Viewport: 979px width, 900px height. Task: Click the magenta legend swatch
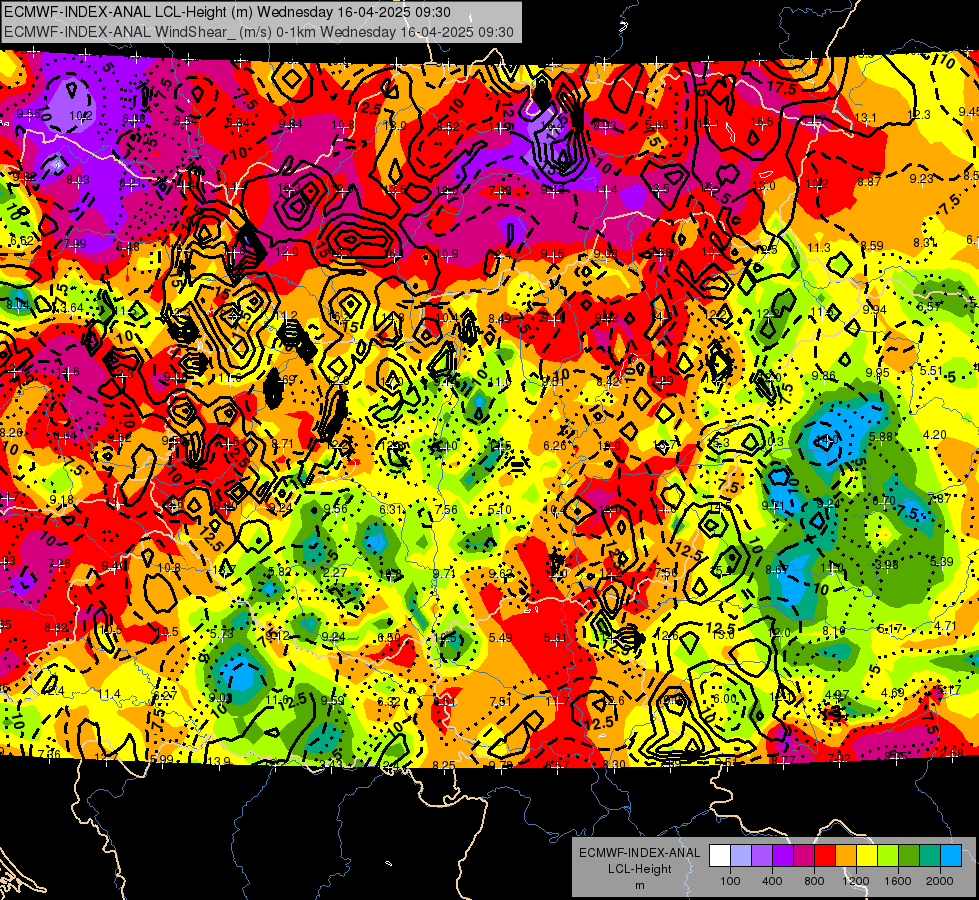coord(804,855)
